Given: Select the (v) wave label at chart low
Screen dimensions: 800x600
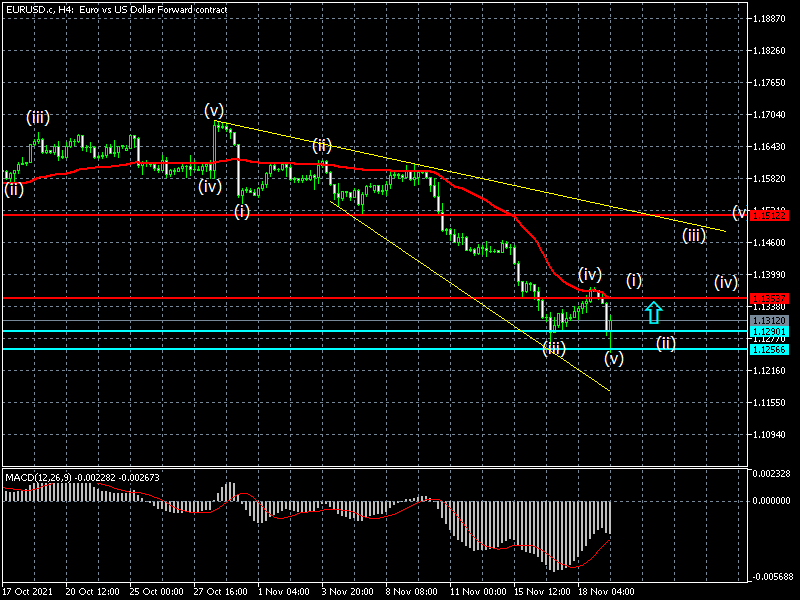Looking at the screenshot, I should 614,357.
